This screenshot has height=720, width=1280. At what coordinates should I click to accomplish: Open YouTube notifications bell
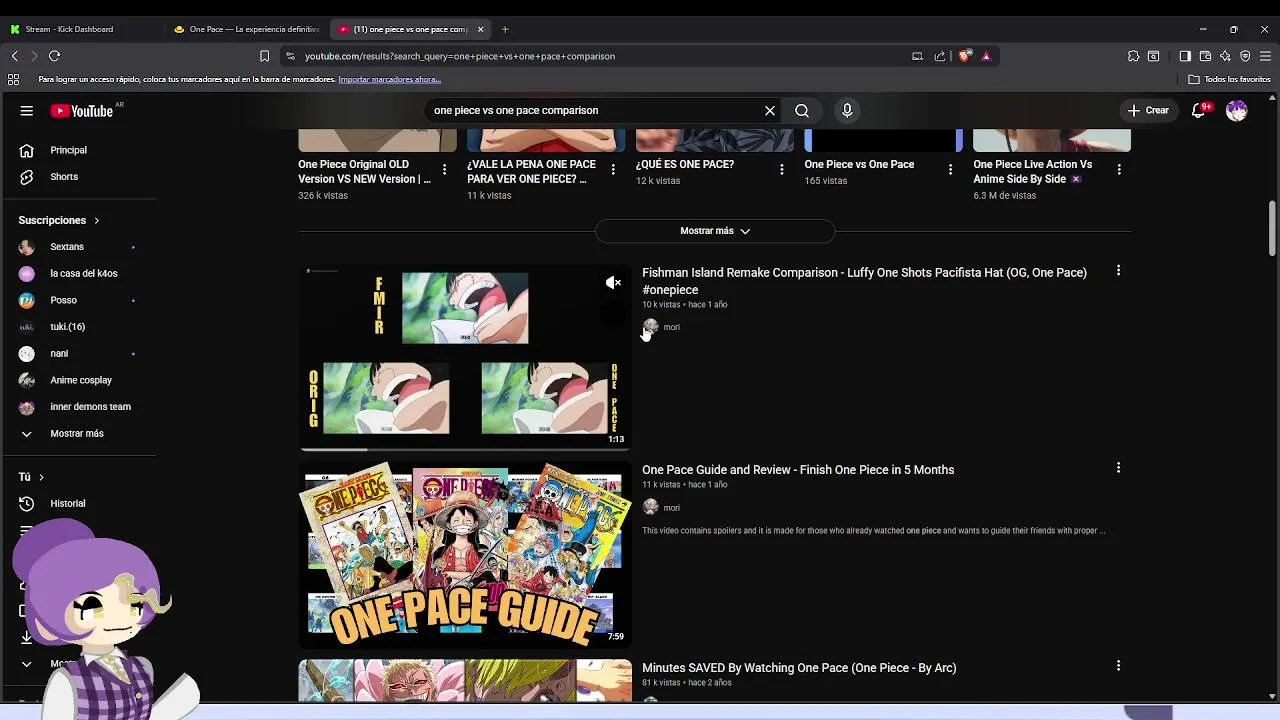[1199, 111]
